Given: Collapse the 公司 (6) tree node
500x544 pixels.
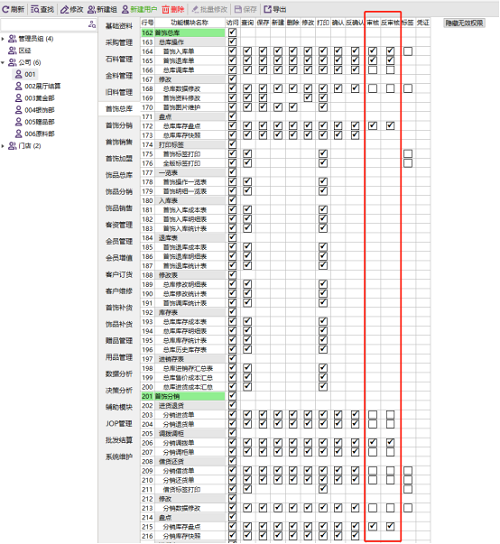Looking at the screenshot, I should tap(3, 62).
